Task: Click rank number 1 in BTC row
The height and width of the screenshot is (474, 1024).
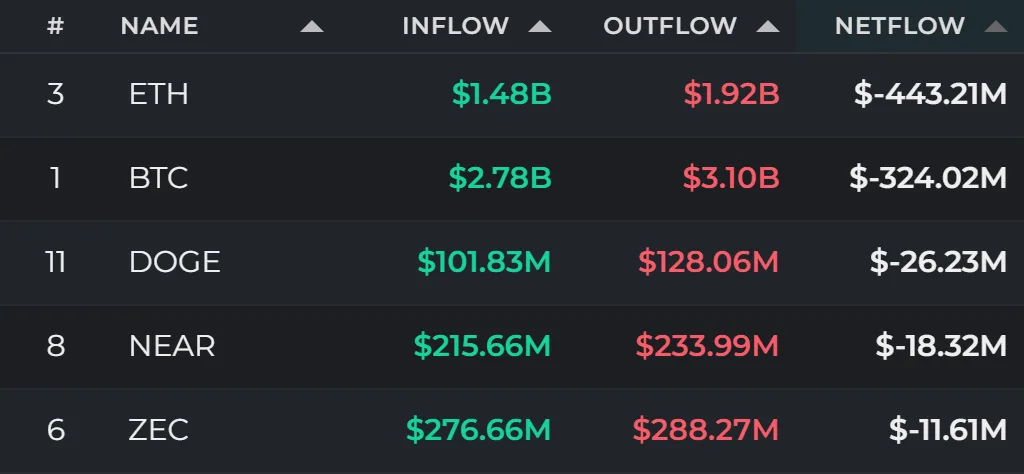Action: [56, 178]
